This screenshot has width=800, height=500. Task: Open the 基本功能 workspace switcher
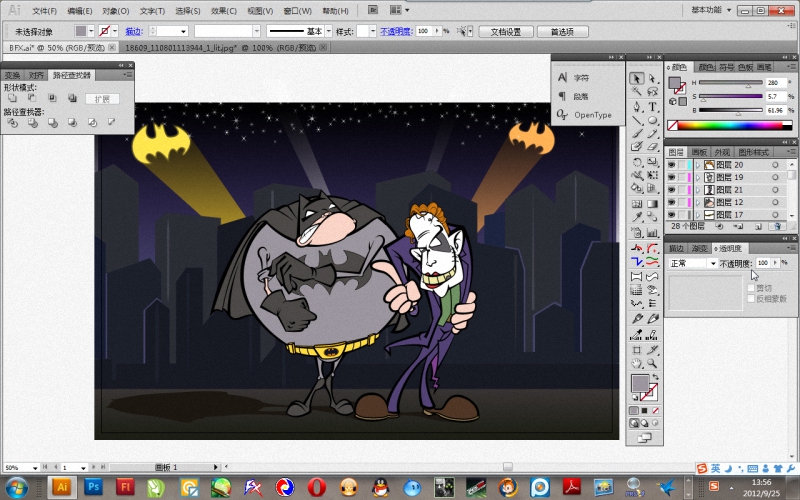[x=711, y=10]
